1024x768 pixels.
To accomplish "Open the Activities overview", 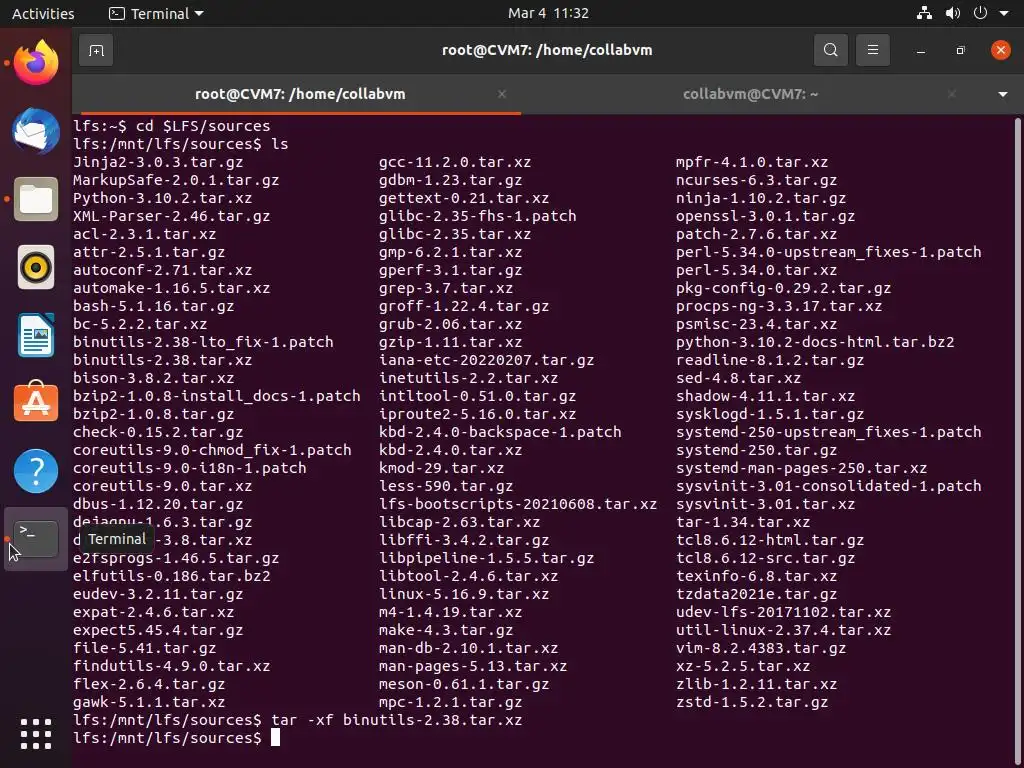I will (43, 13).
